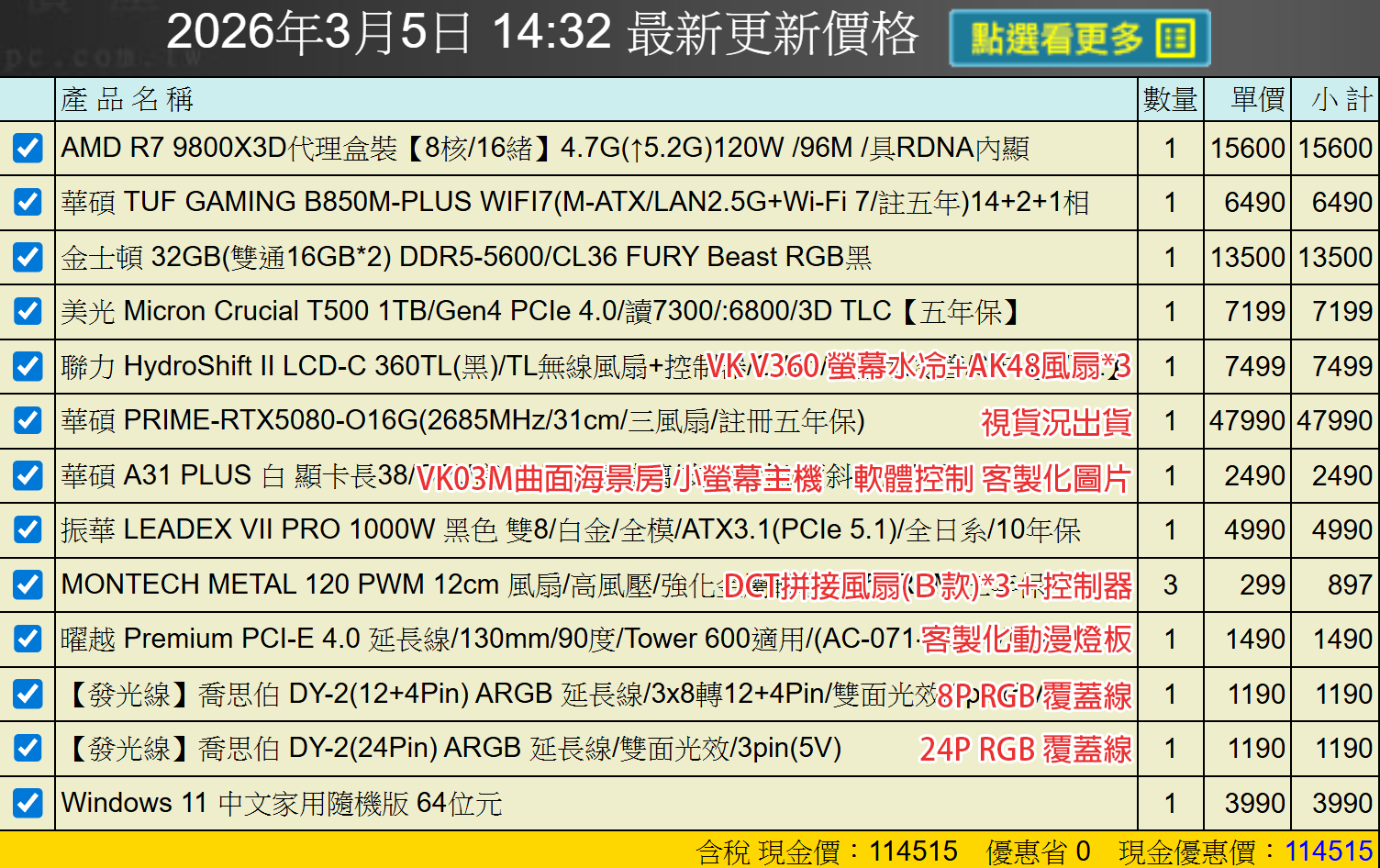The height and width of the screenshot is (868, 1380).
Task: Click the MONTECH subtotal 897
Action: click(x=1349, y=584)
